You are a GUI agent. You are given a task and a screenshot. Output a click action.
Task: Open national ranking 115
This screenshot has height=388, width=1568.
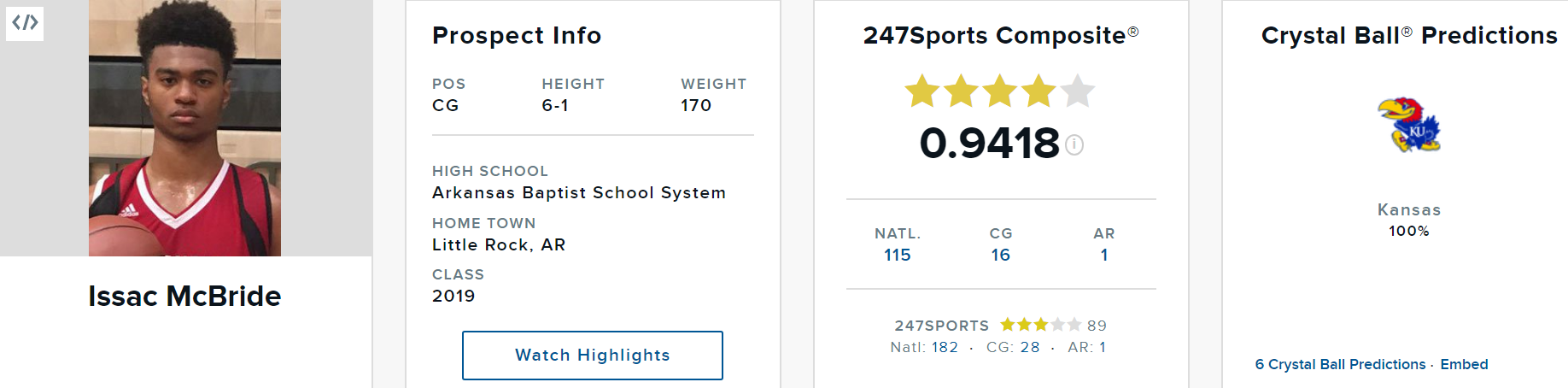click(x=898, y=255)
